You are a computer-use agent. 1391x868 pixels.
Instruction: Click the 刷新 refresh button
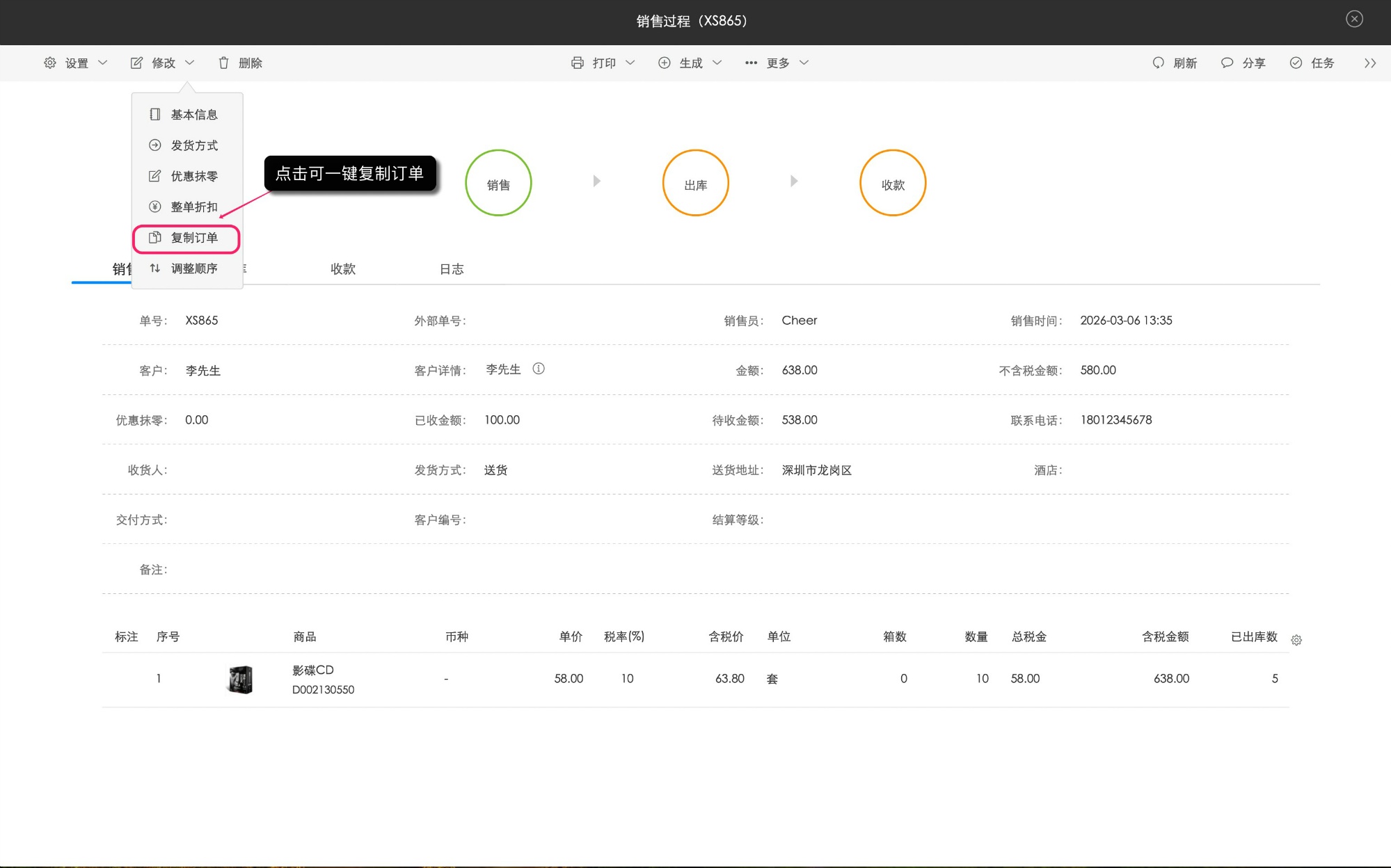(1175, 63)
